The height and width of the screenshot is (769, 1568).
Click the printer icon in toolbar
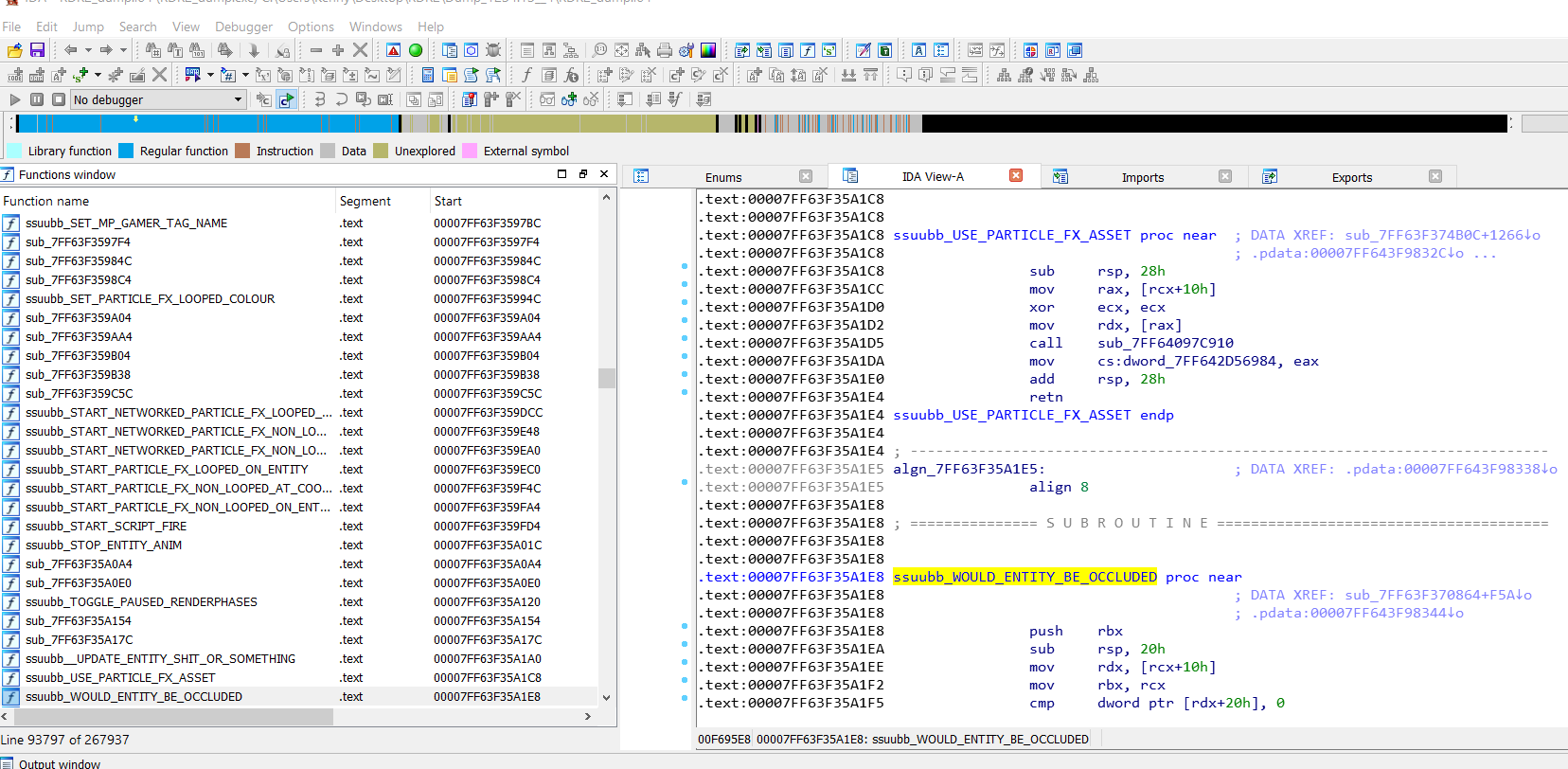point(665,50)
